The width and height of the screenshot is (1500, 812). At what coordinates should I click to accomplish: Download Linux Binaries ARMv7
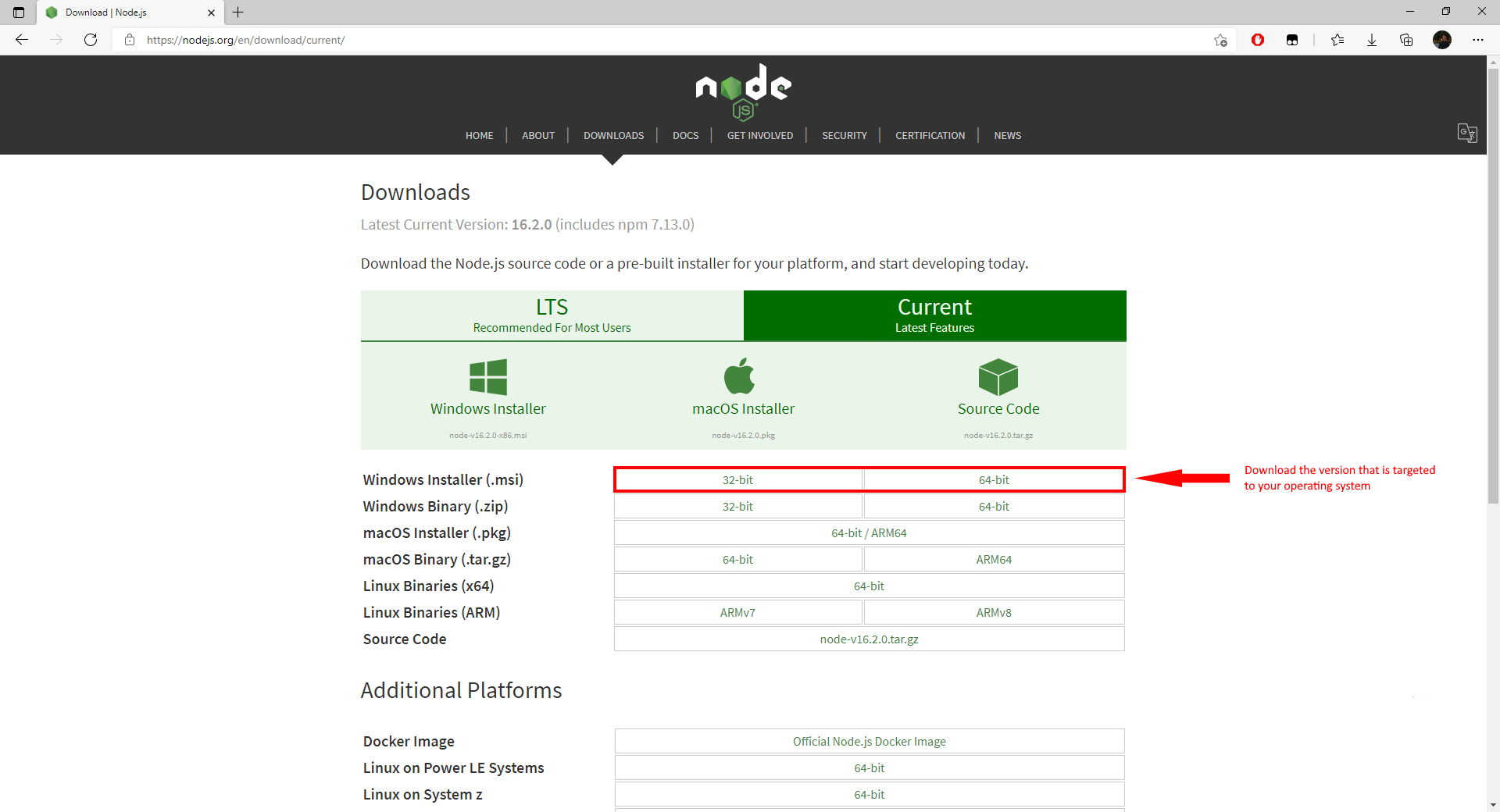click(738, 613)
